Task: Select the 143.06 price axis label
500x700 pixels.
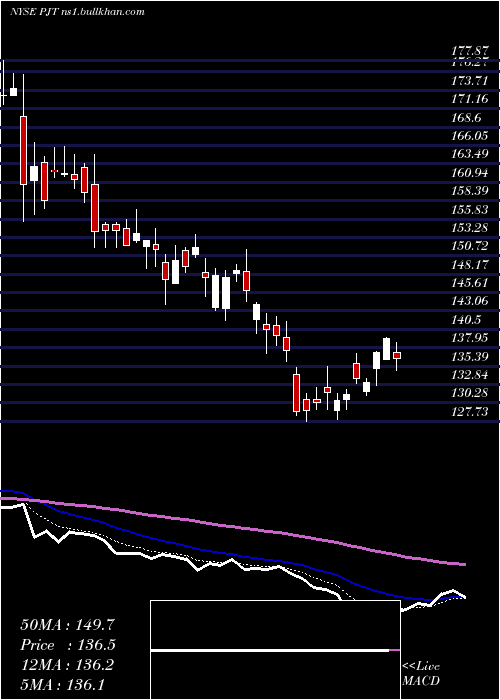Action: click(x=469, y=301)
